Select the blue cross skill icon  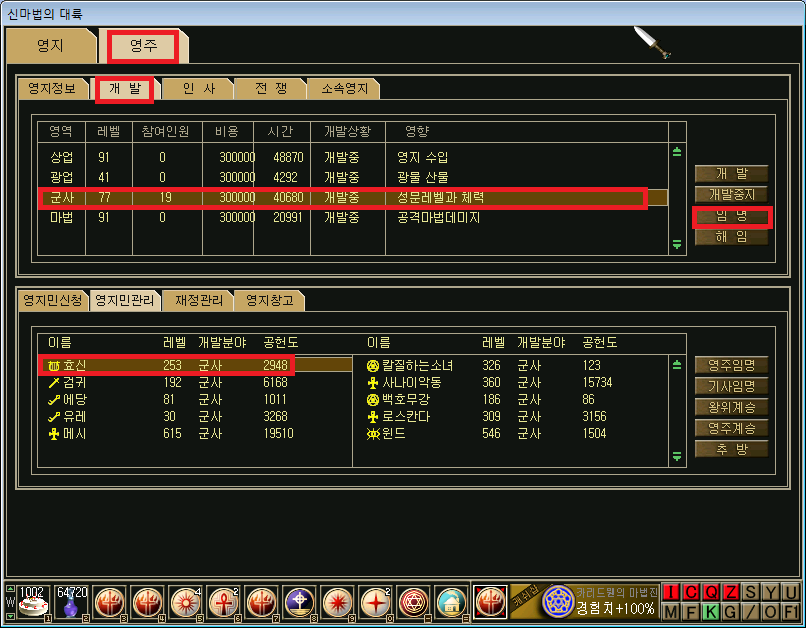coord(299,602)
